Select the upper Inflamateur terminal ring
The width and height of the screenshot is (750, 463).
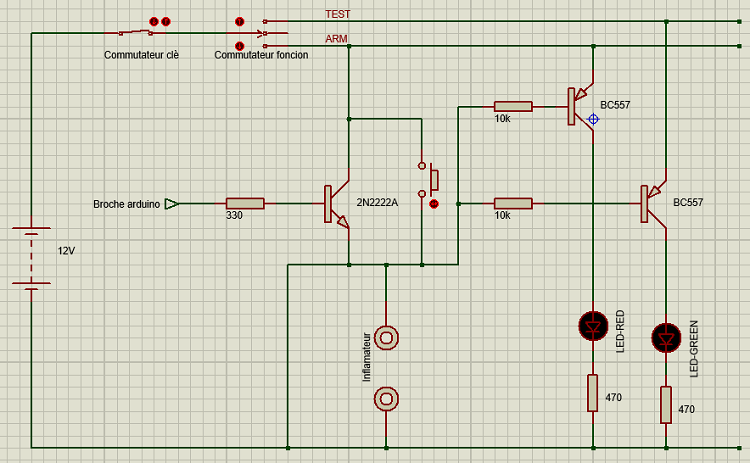[386, 338]
